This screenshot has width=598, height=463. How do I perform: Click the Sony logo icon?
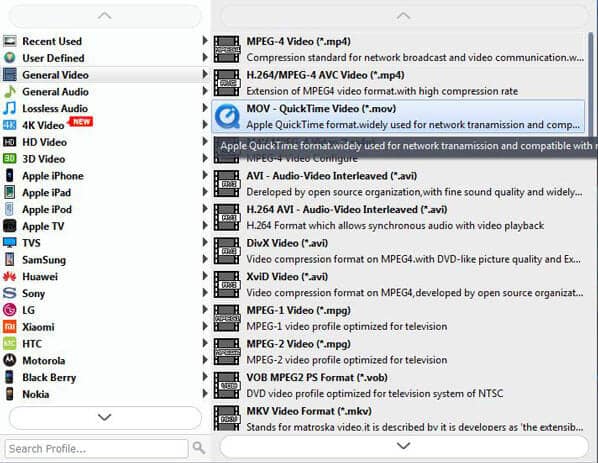10,293
